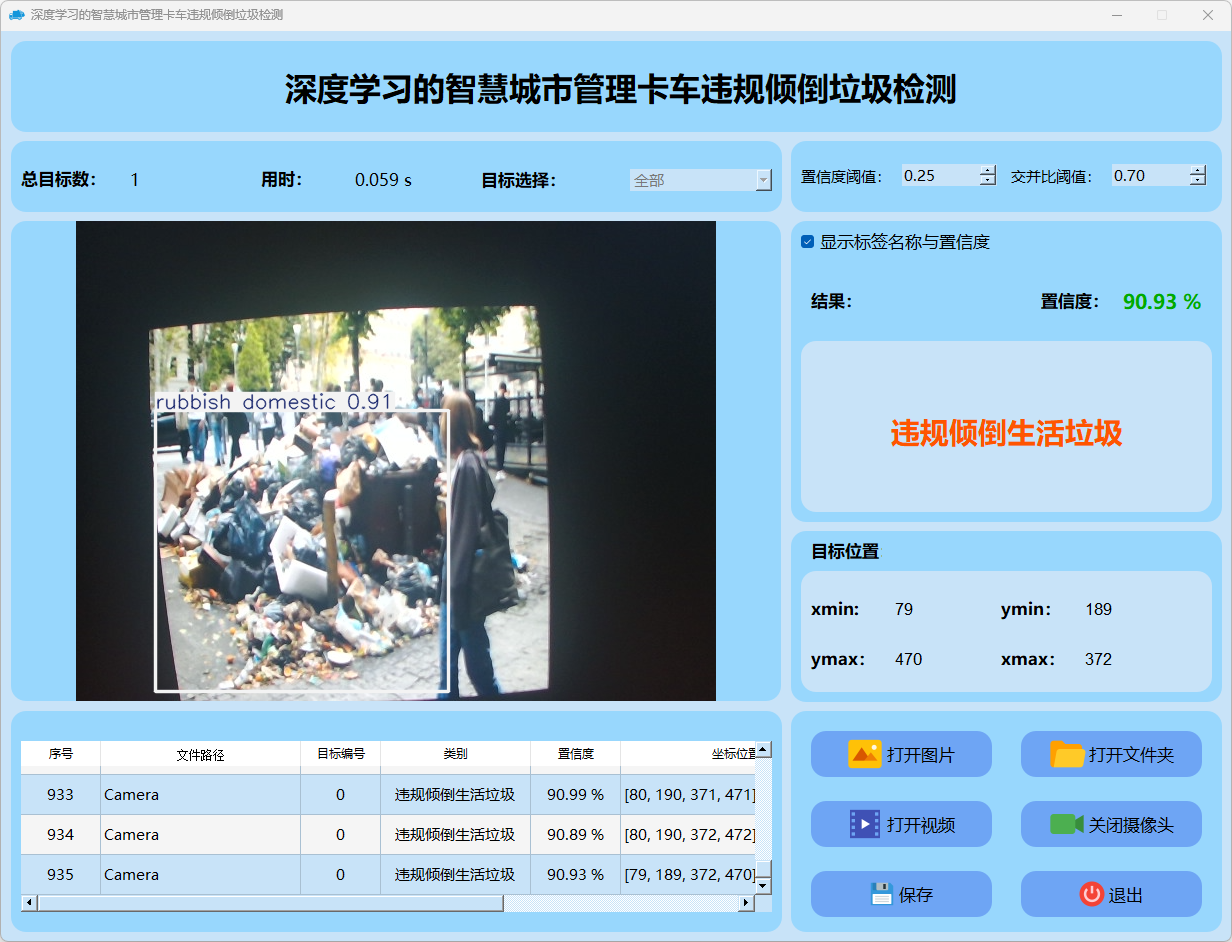Screen dimensions: 1232x942
Task: Click the table's horizontal scrollbar thumb
Action: [x=270, y=903]
